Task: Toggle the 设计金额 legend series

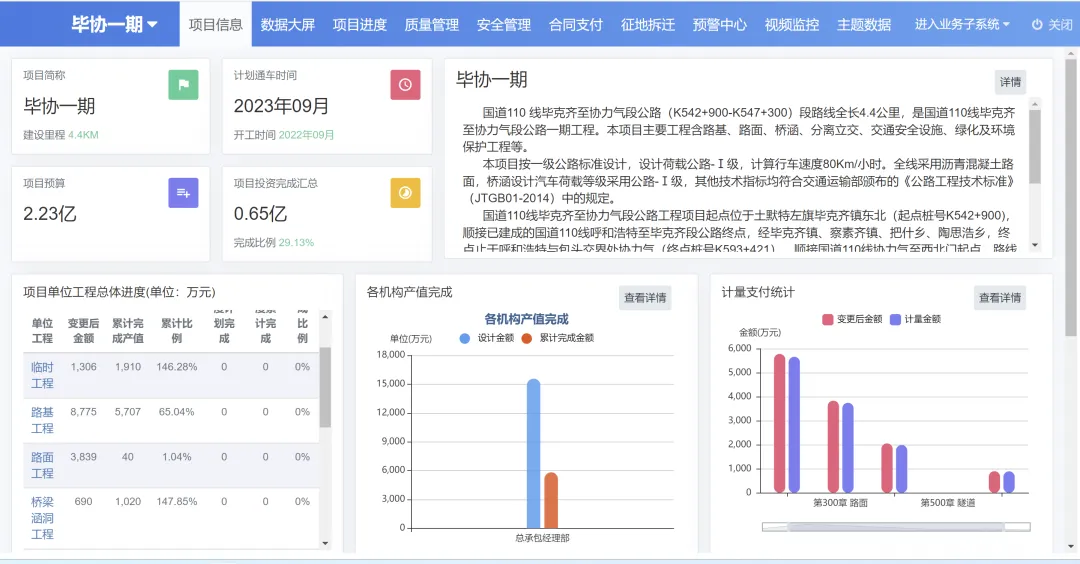Action: click(x=486, y=338)
